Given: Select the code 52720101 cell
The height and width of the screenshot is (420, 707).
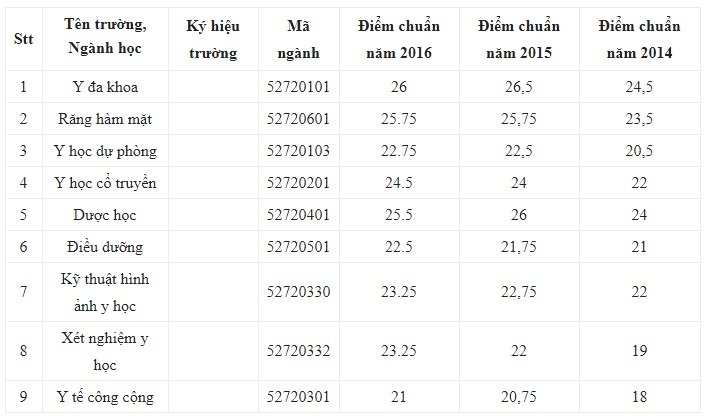Looking at the screenshot, I should click(x=298, y=87).
